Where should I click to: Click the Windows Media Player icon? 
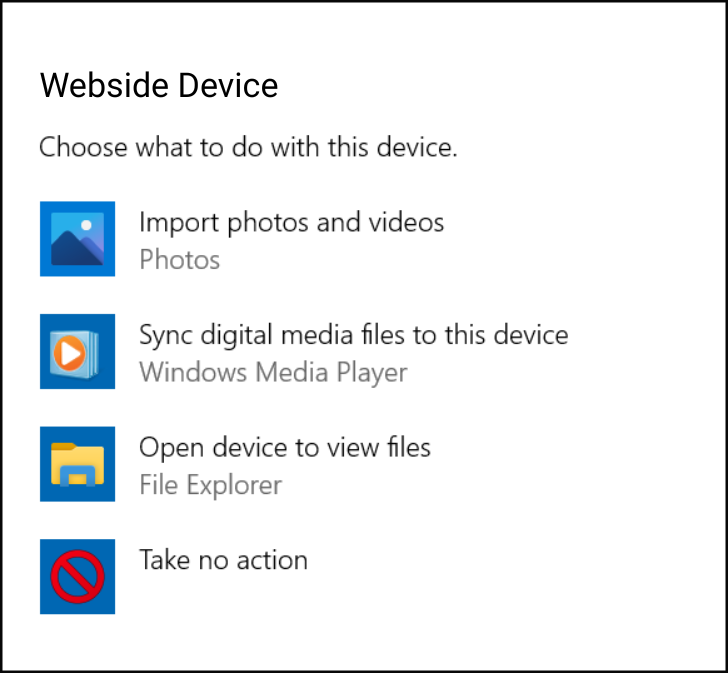(x=77, y=352)
